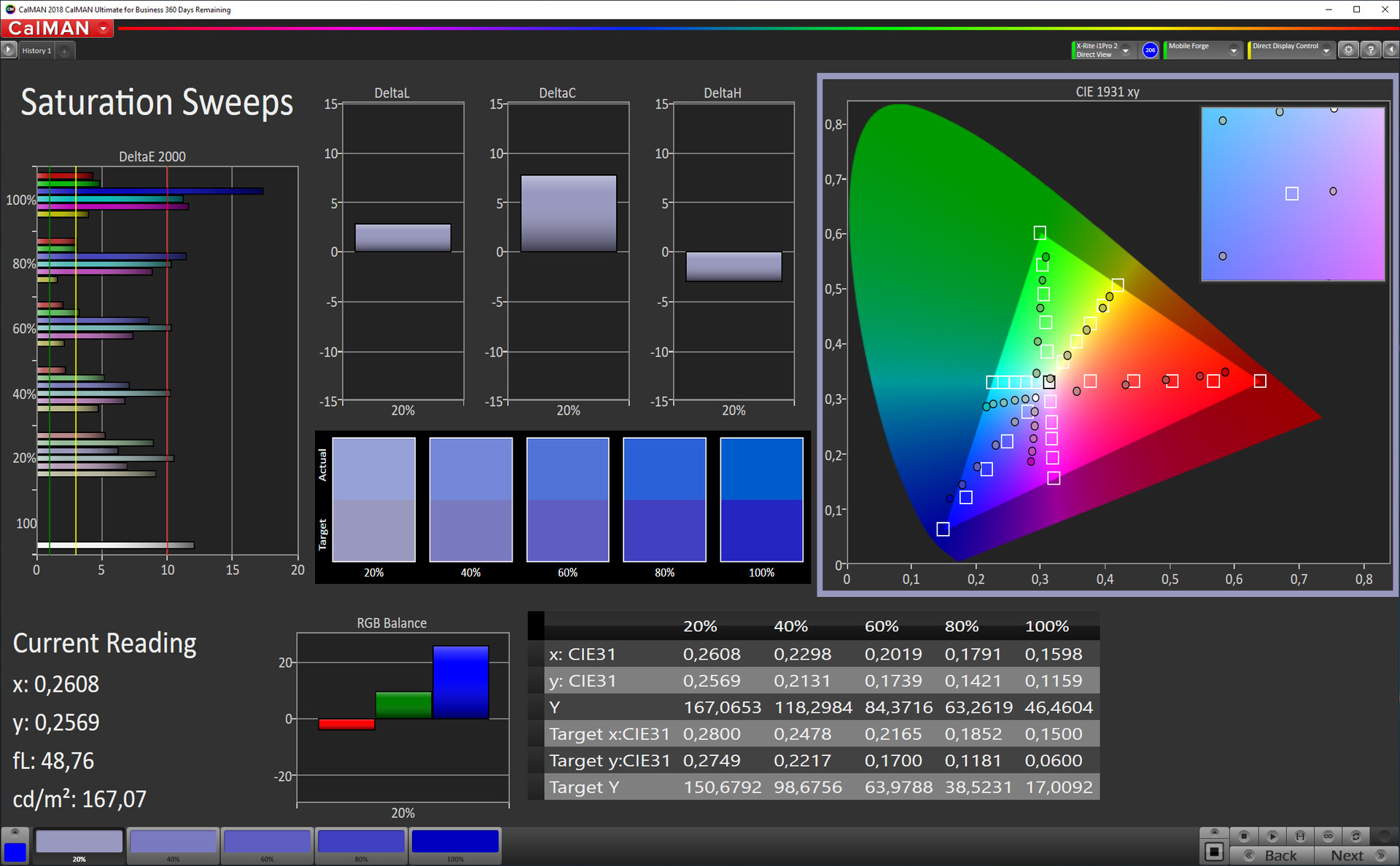Click the refresh loop icon
The image size is (1400, 866).
point(1356,836)
